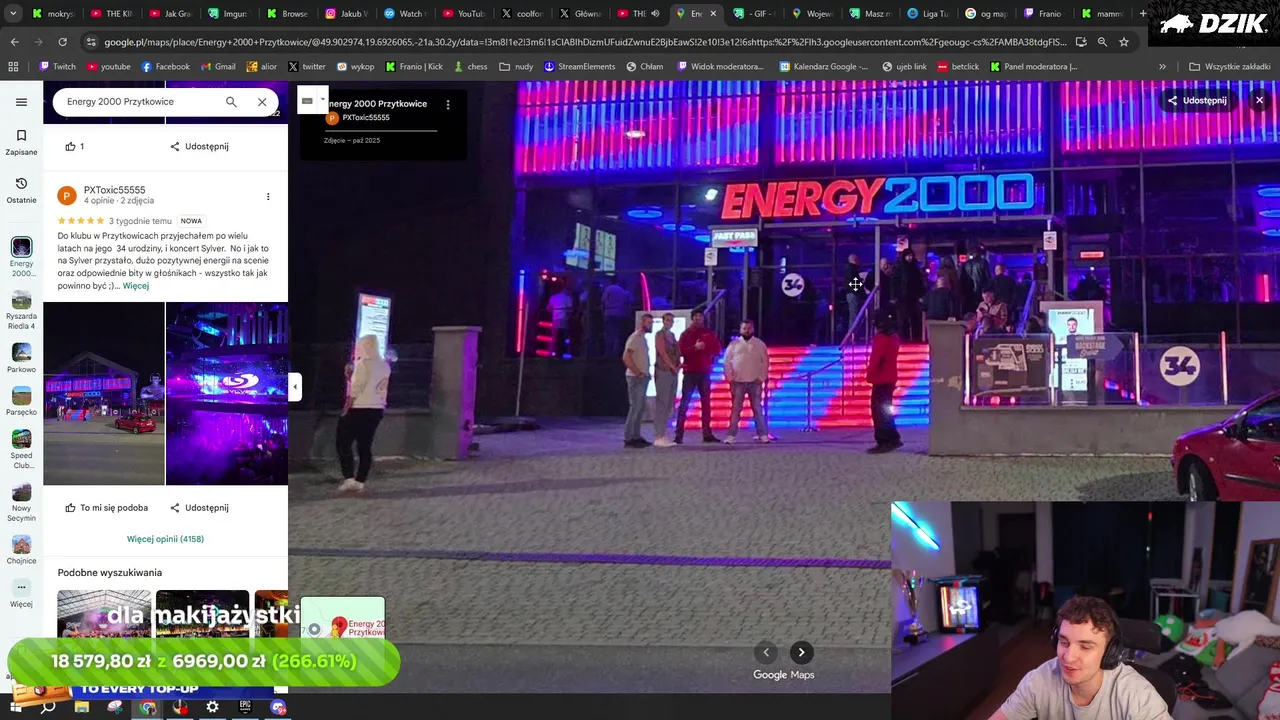This screenshot has height=720, width=1280.
Task: Show hidden bookmarks chevron
Action: coord(1162,67)
